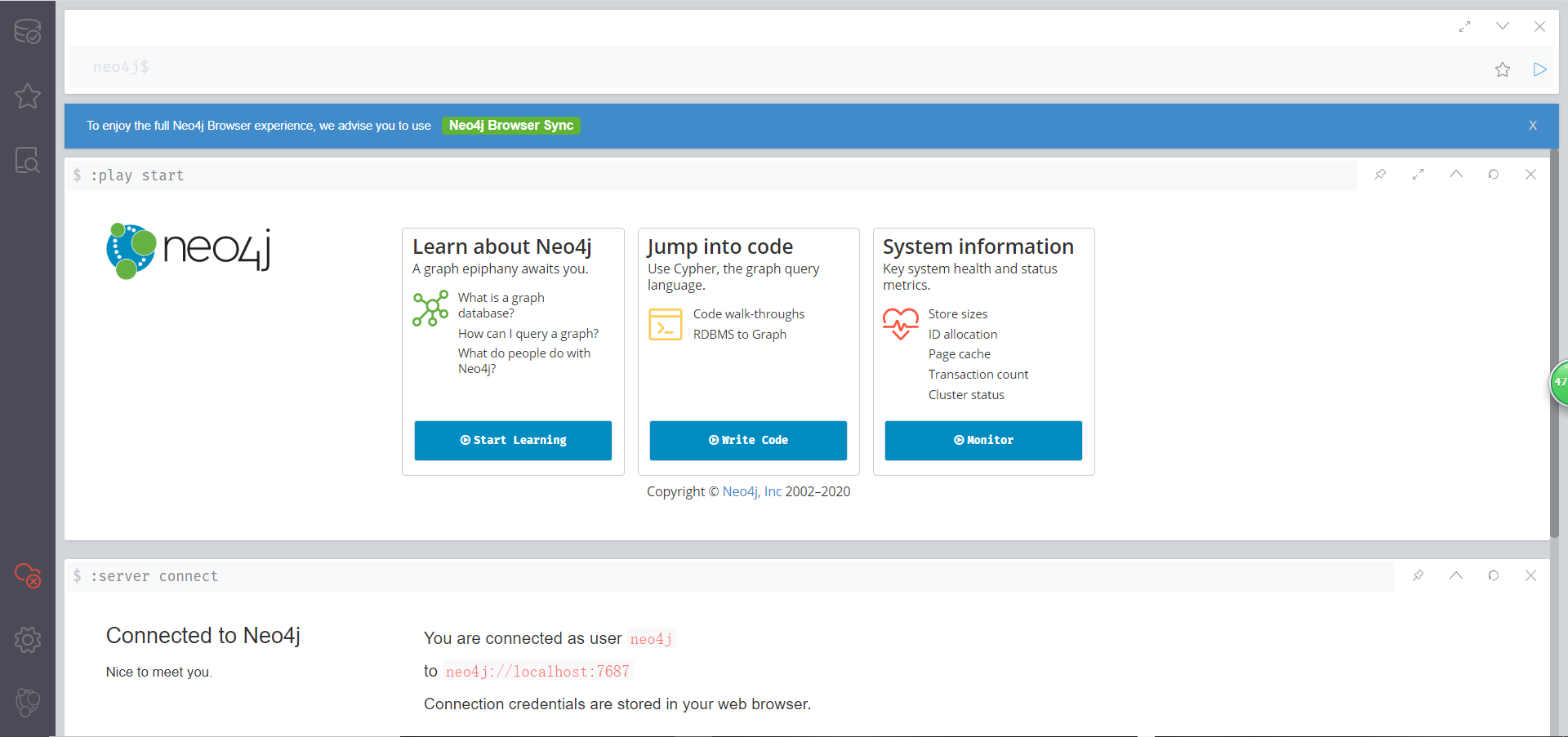Click the heartbeat icon in System information

coord(901,323)
